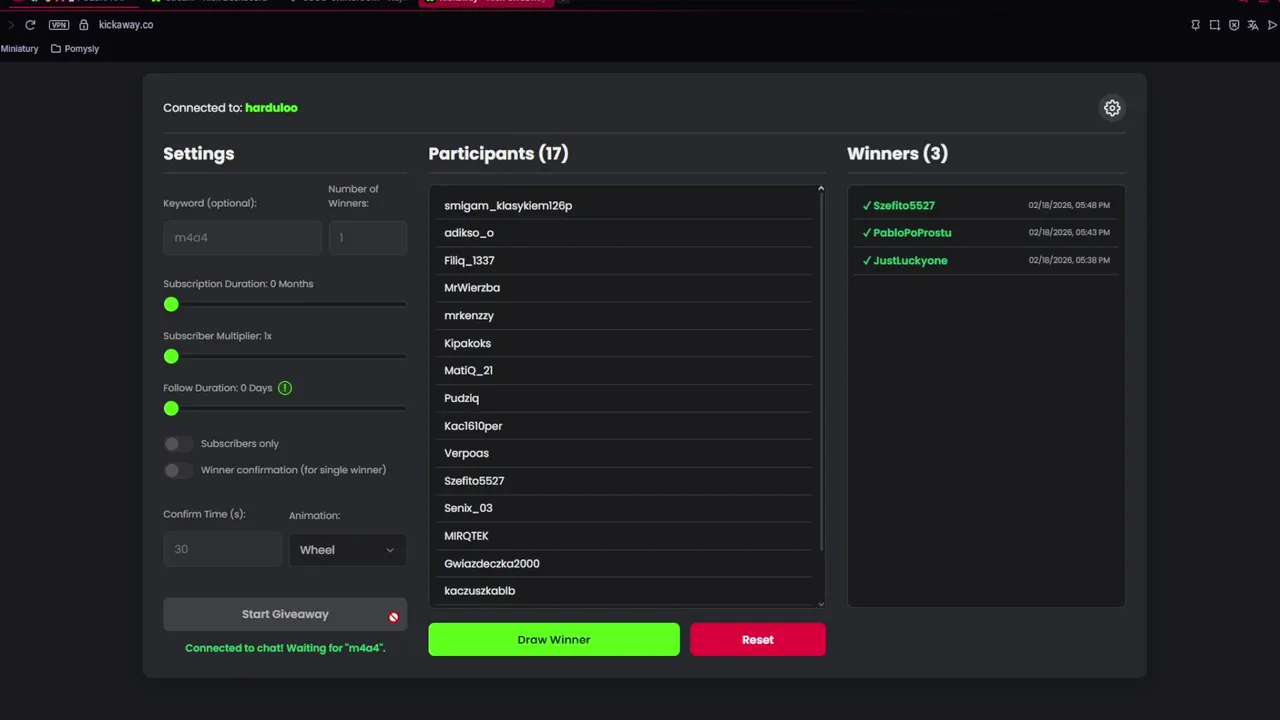The height and width of the screenshot is (720, 1280).
Task: Click the snapshot icon in browser toolbar
Action: pyautogui.click(x=1215, y=25)
